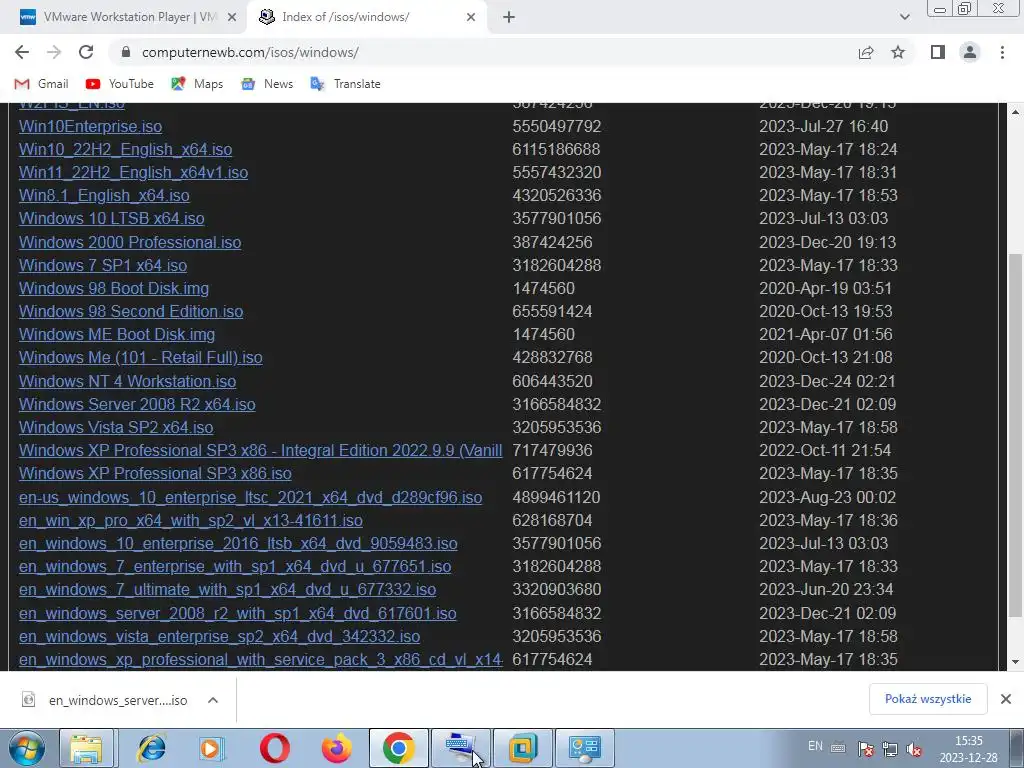Download en-us_windows_10_enterprise_ltsc_2021 iso
Image resolution: width=1024 pixels, height=768 pixels.
pos(250,497)
